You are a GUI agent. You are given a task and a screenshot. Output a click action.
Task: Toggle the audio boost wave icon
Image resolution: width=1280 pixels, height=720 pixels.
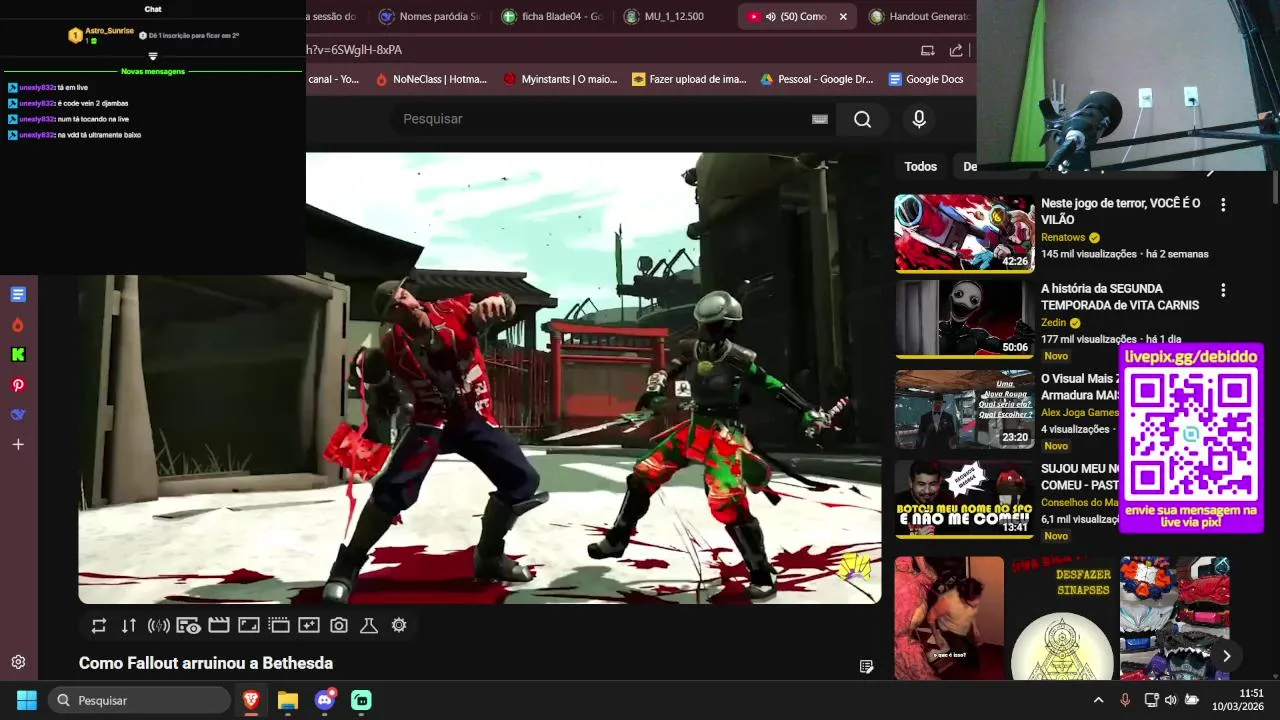click(158, 626)
